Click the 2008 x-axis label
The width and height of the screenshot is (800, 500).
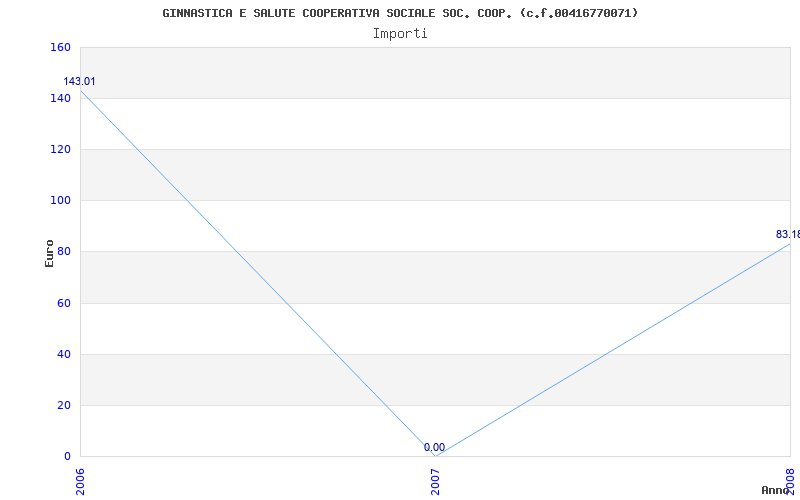tap(790, 482)
